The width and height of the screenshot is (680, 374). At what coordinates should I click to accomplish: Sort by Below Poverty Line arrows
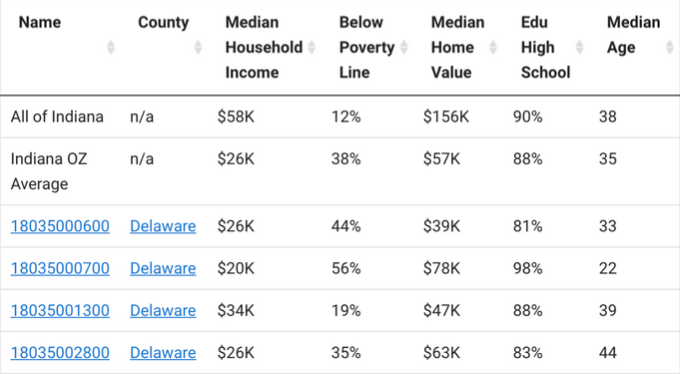click(x=404, y=47)
